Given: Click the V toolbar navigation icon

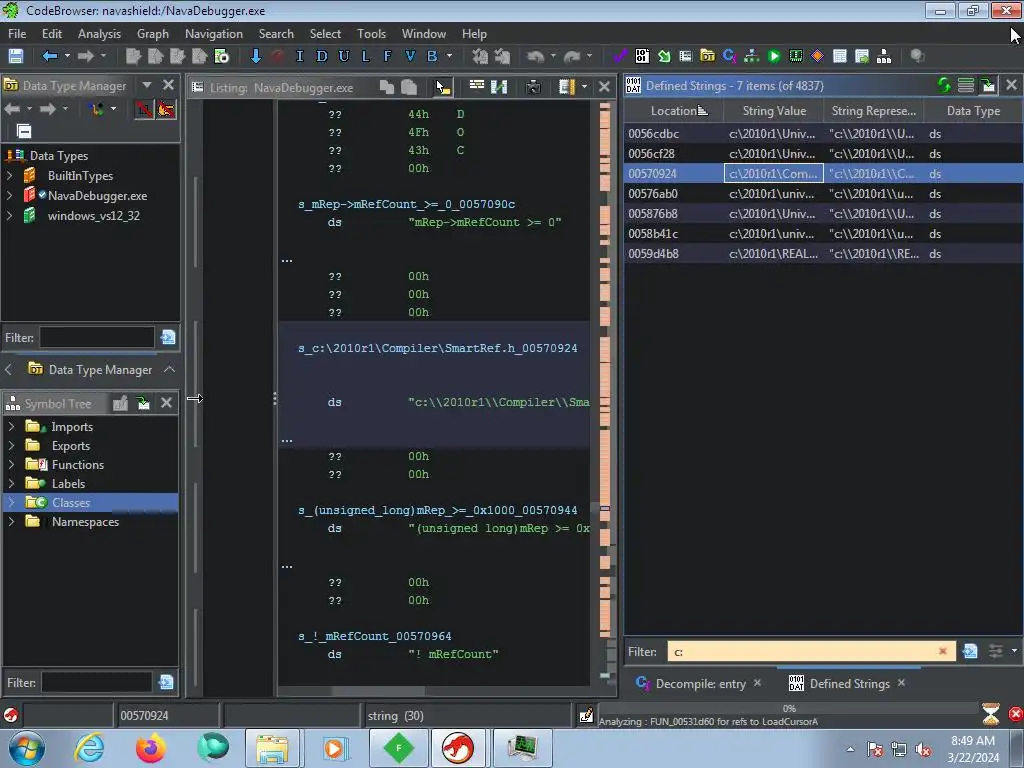Looking at the screenshot, I should pos(409,56).
